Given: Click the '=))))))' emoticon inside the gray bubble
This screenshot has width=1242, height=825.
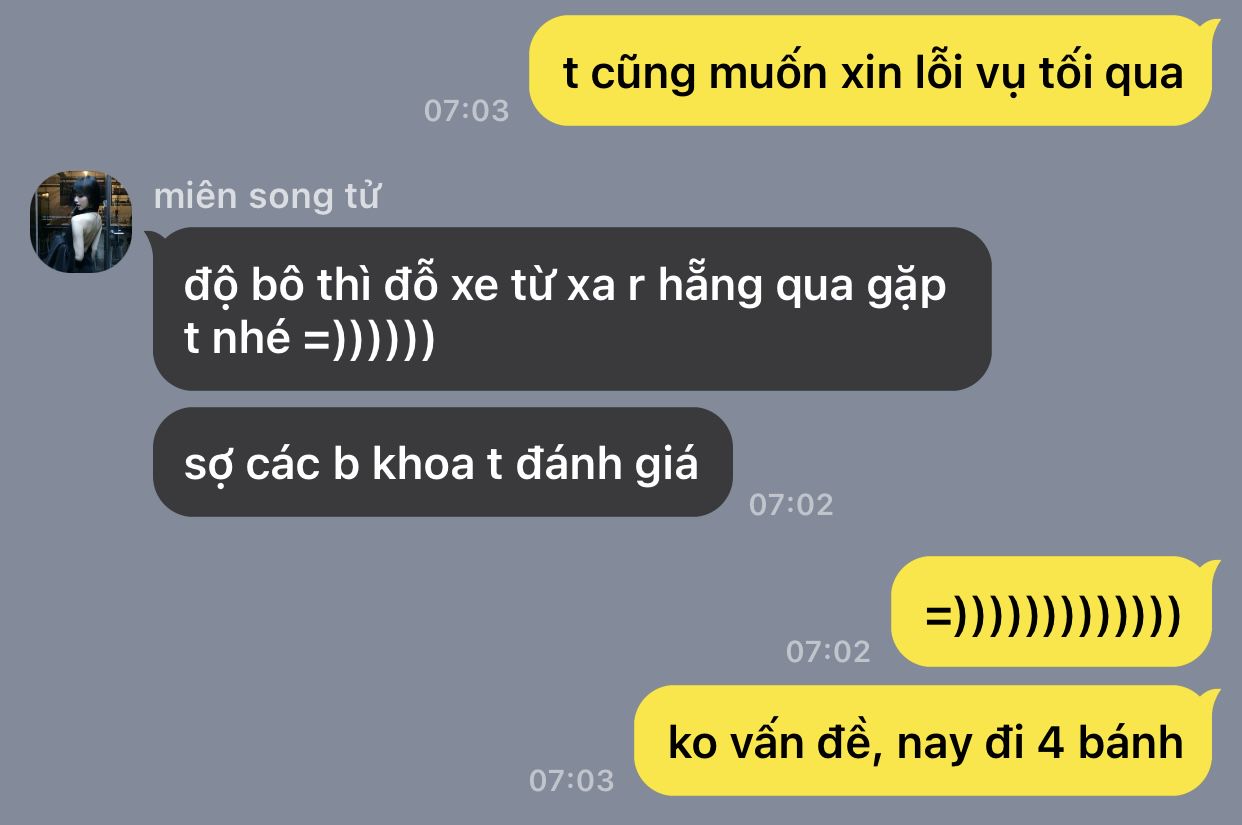Looking at the screenshot, I should (x=368, y=341).
